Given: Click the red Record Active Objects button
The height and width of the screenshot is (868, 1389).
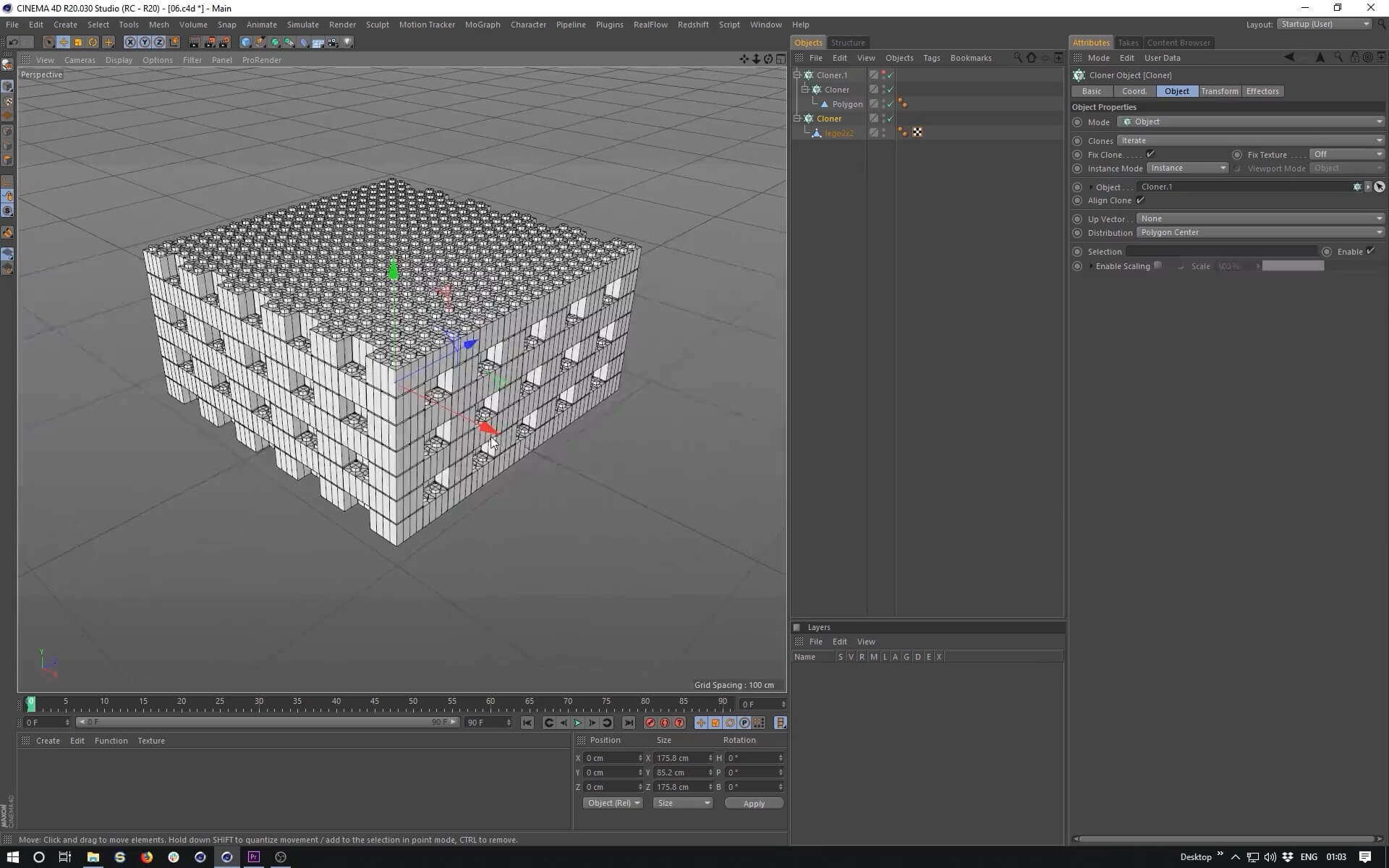Looking at the screenshot, I should (650, 723).
